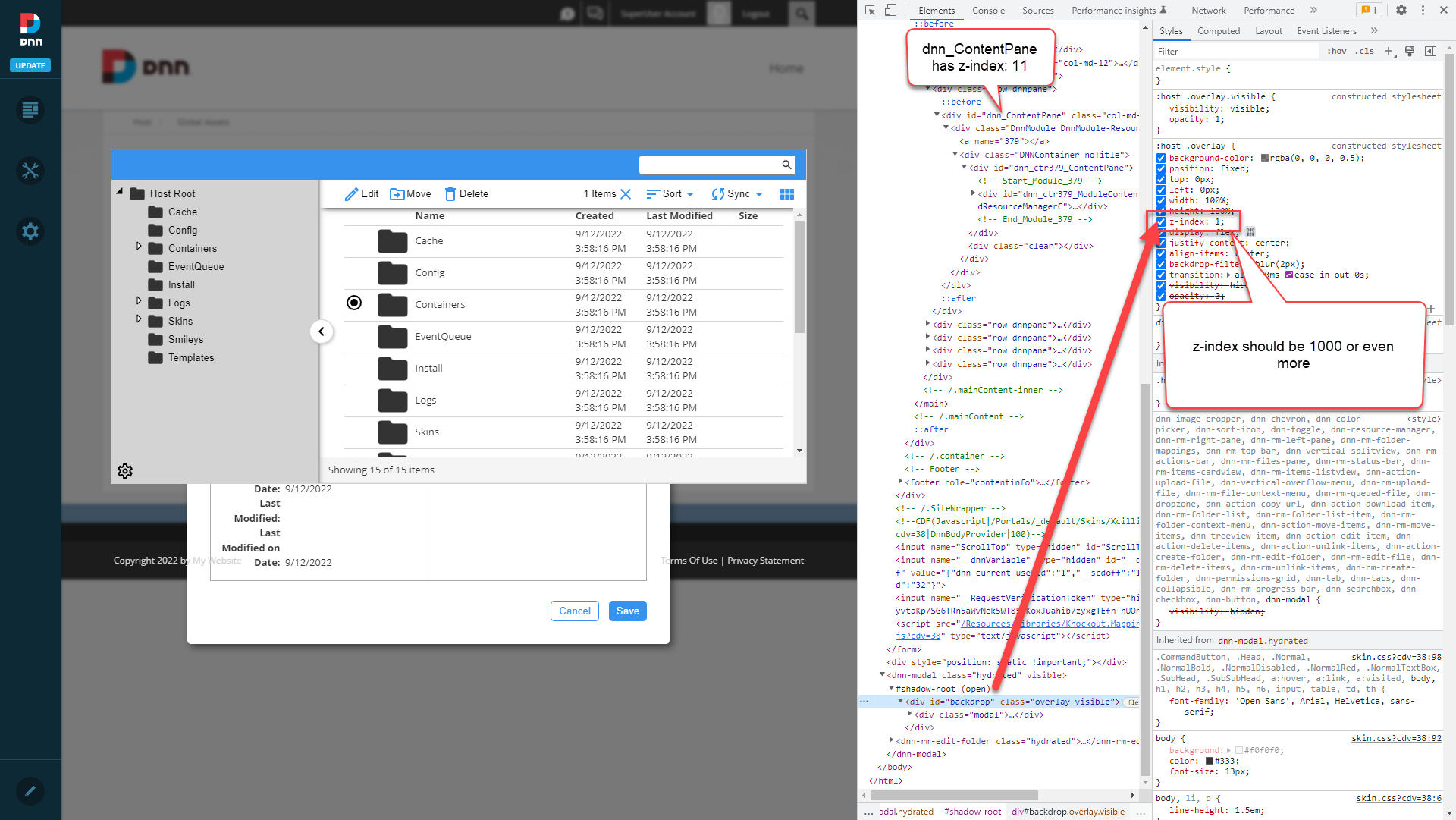This screenshot has height=820, width=1456.
Task: Open the Sort dropdown
Action: (x=670, y=193)
